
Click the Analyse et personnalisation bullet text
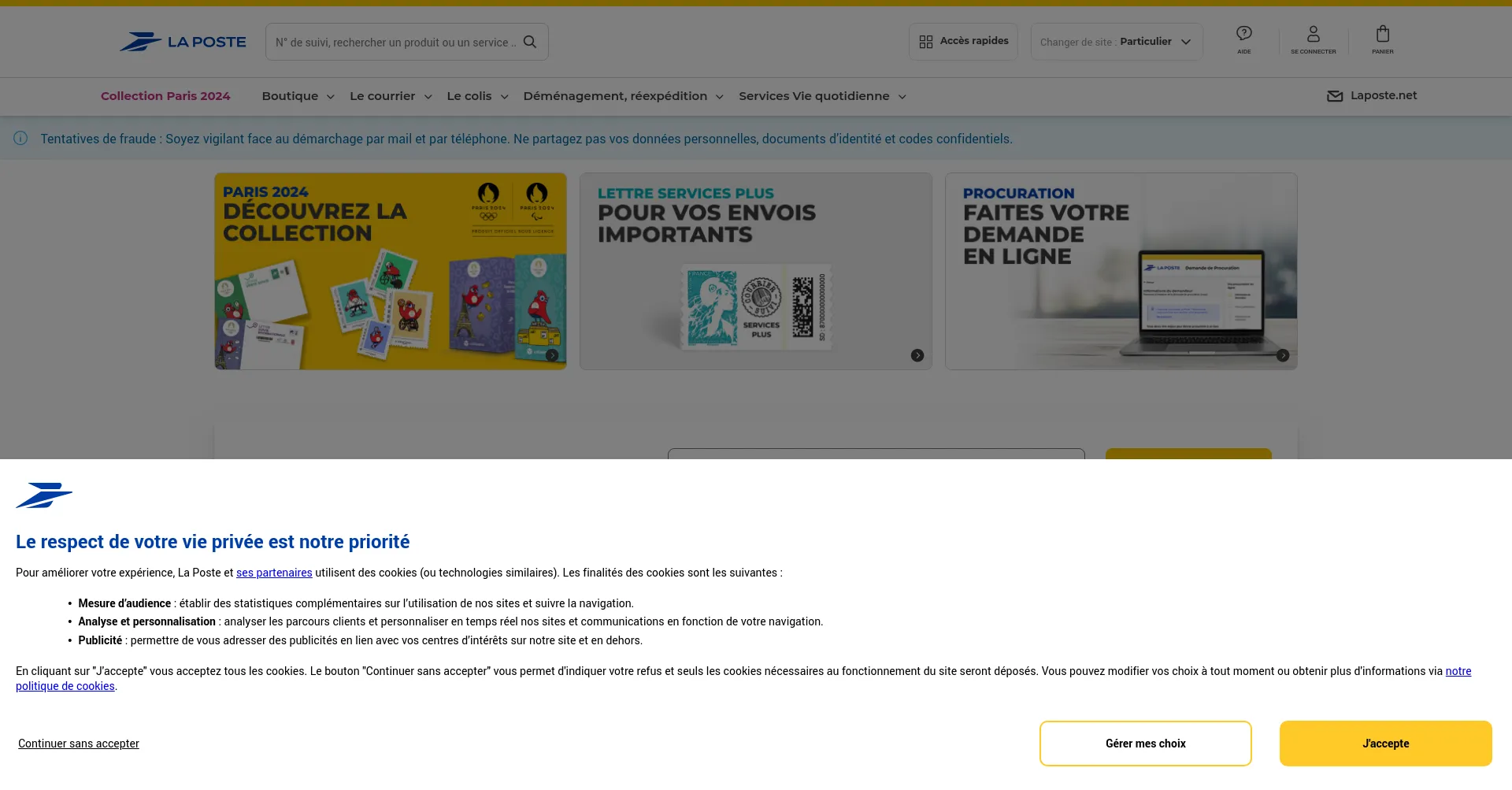tap(450, 621)
